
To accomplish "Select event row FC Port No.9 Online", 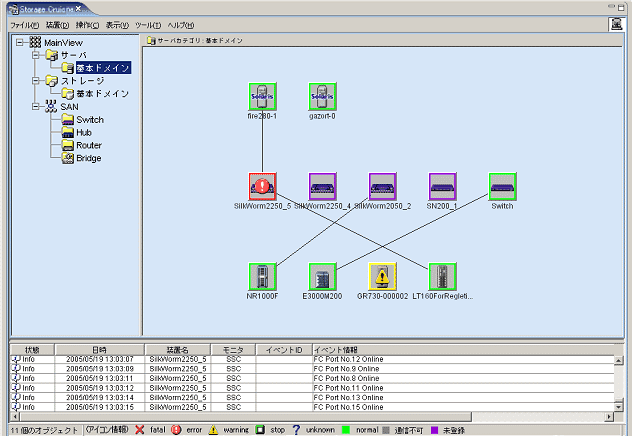I will [x=312, y=369].
